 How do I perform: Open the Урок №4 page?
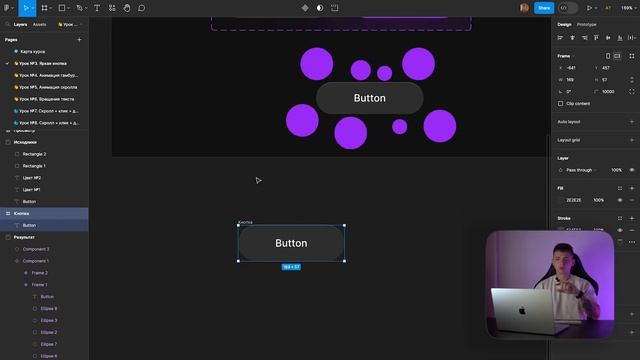(x=46, y=75)
